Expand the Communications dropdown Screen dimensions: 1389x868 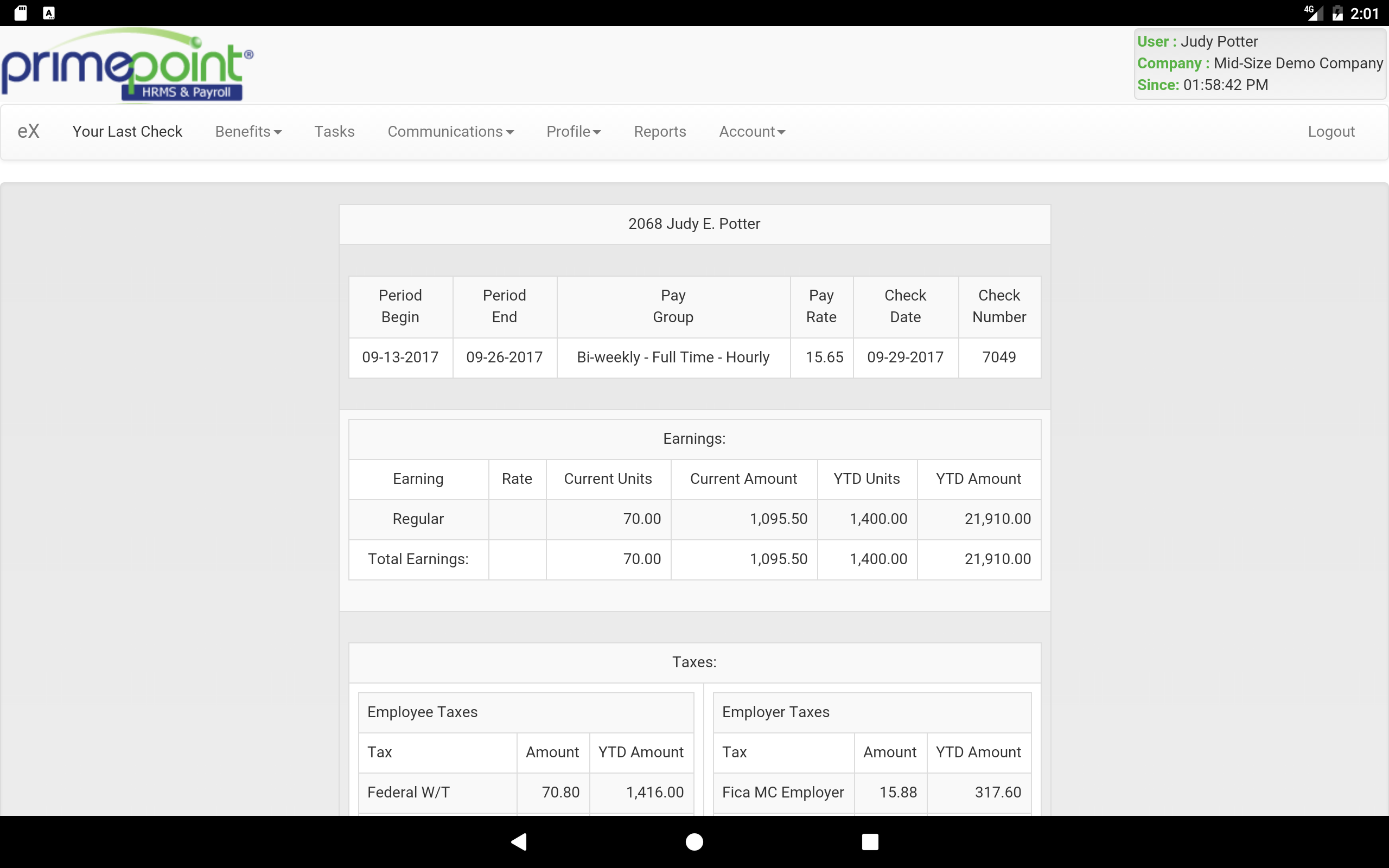[x=450, y=131]
